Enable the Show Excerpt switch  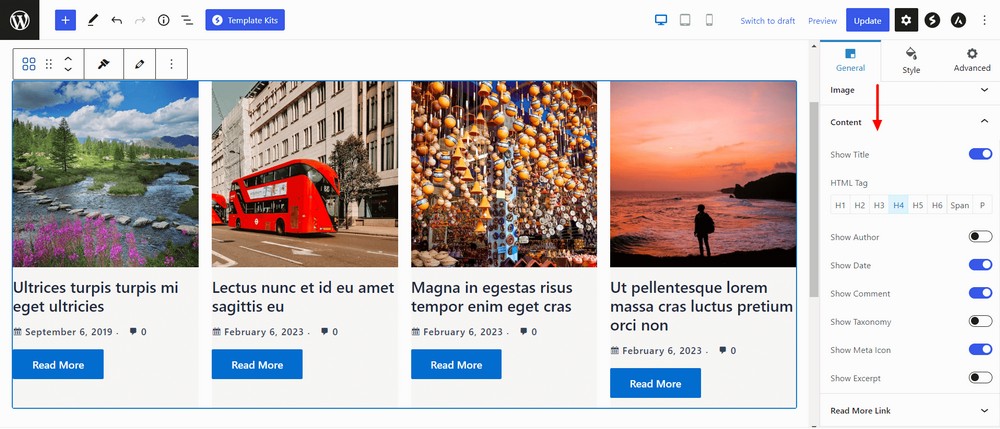click(x=980, y=378)
